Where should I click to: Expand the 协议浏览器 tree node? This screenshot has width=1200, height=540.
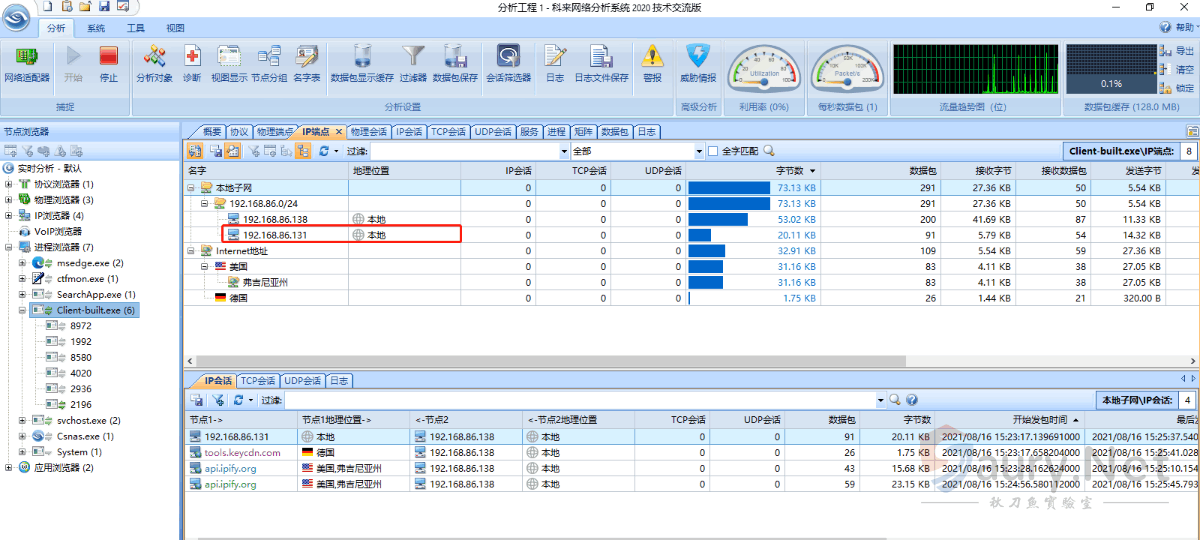(9, 184)
